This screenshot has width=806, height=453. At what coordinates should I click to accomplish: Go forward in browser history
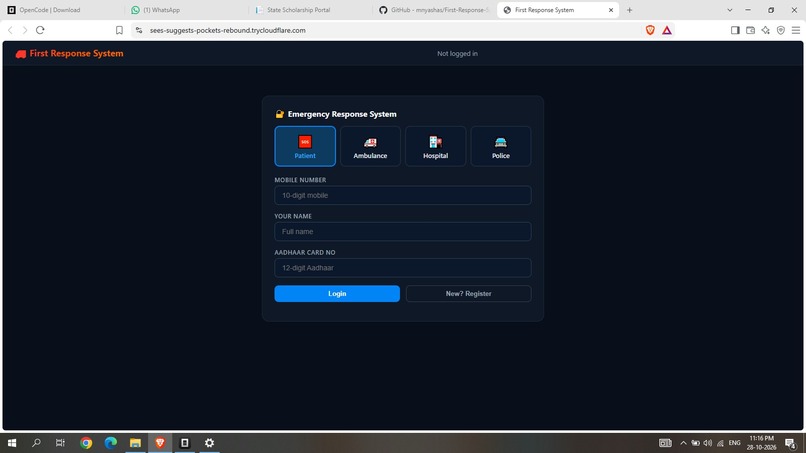pos(25,30)
